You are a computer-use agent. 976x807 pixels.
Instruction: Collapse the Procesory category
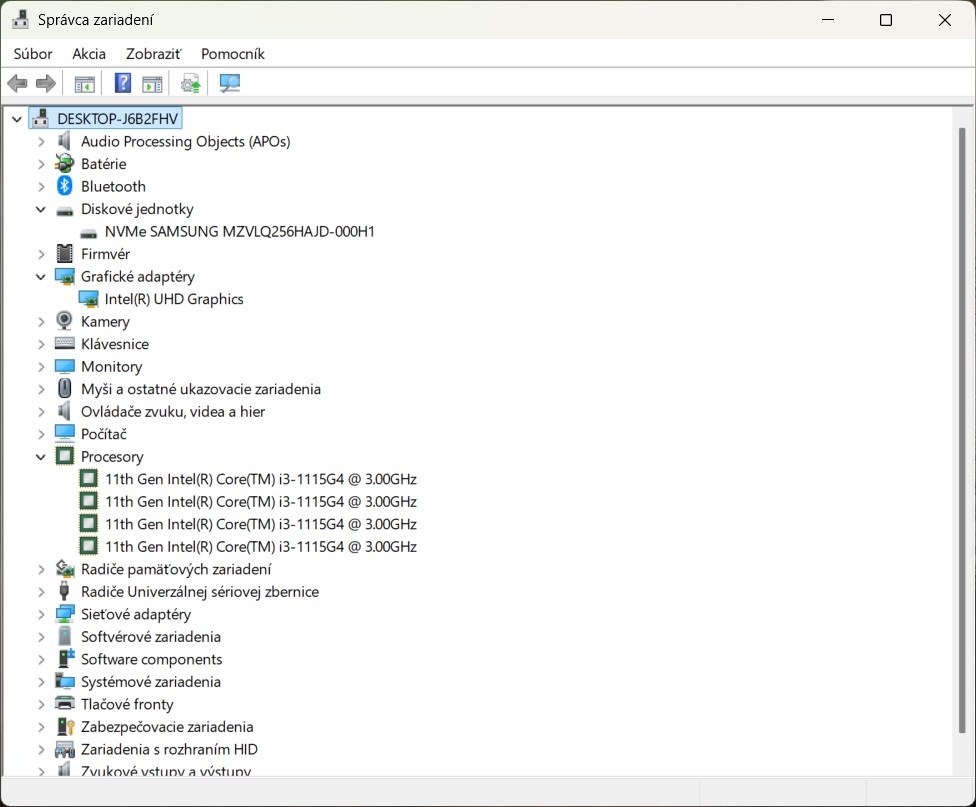pyautogui.click(x=41, y=457)
